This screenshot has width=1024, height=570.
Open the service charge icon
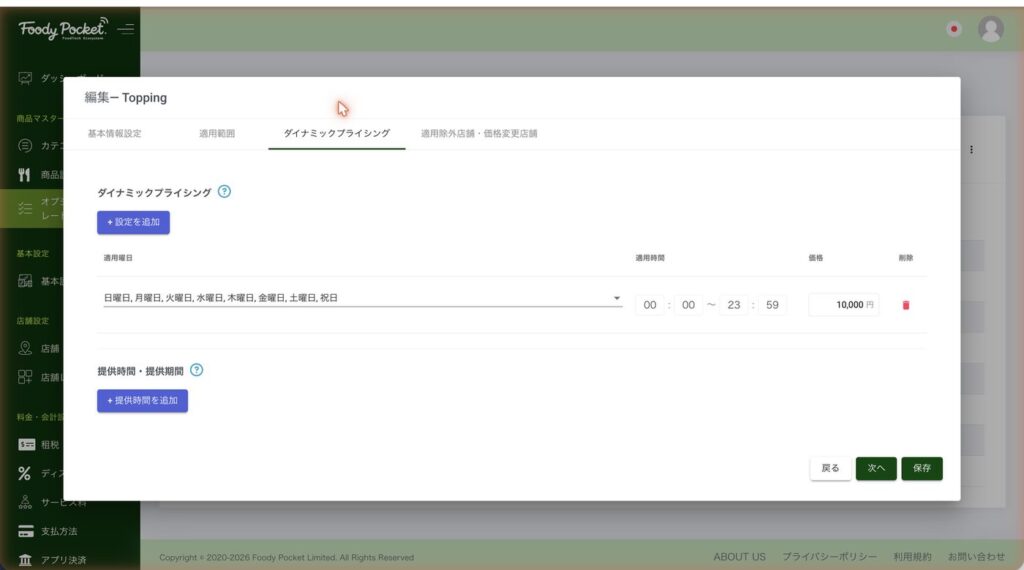pos(25,502)
